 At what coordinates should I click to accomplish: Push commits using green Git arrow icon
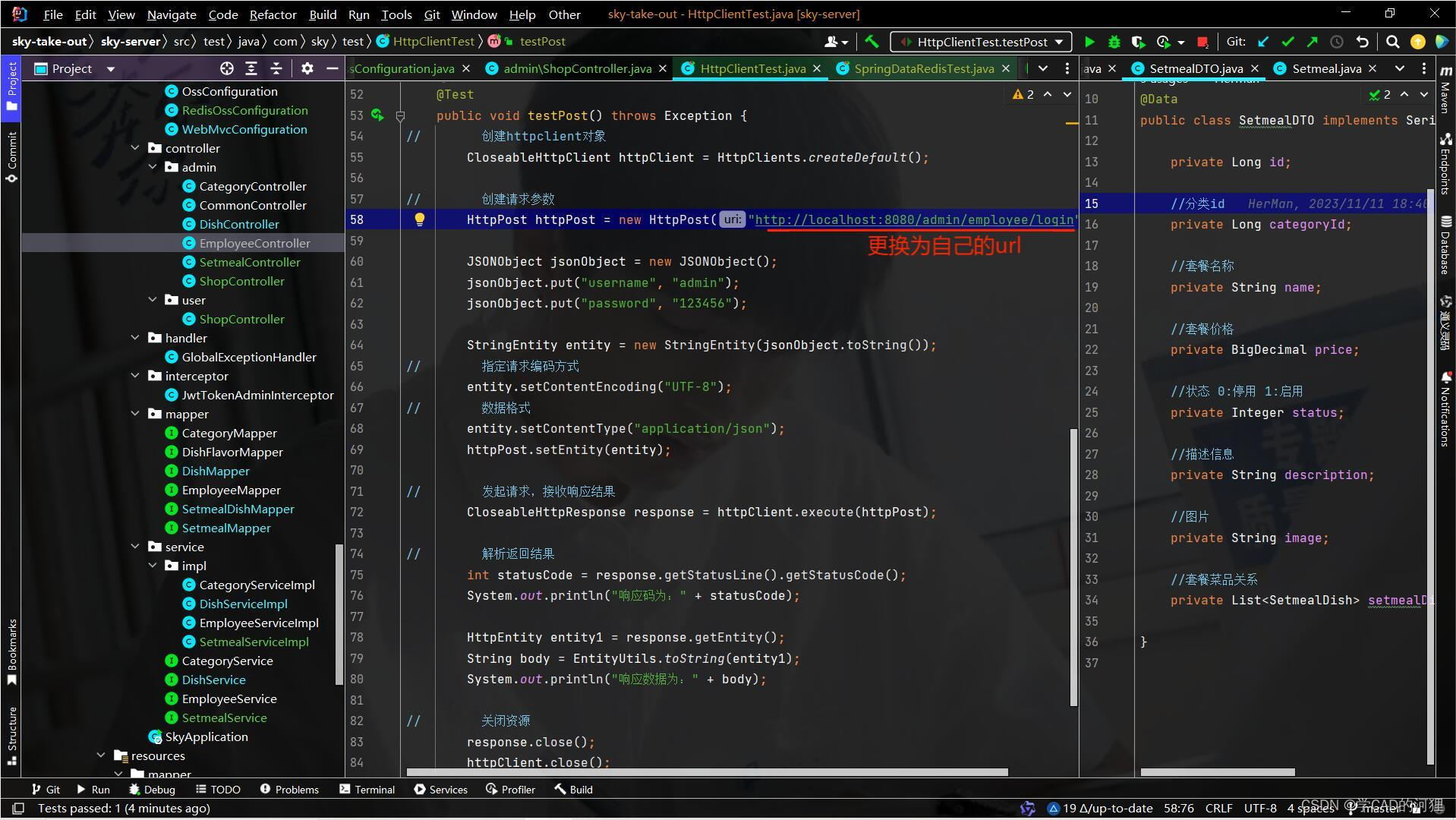pyautogui.click(x=1311, y=42)
